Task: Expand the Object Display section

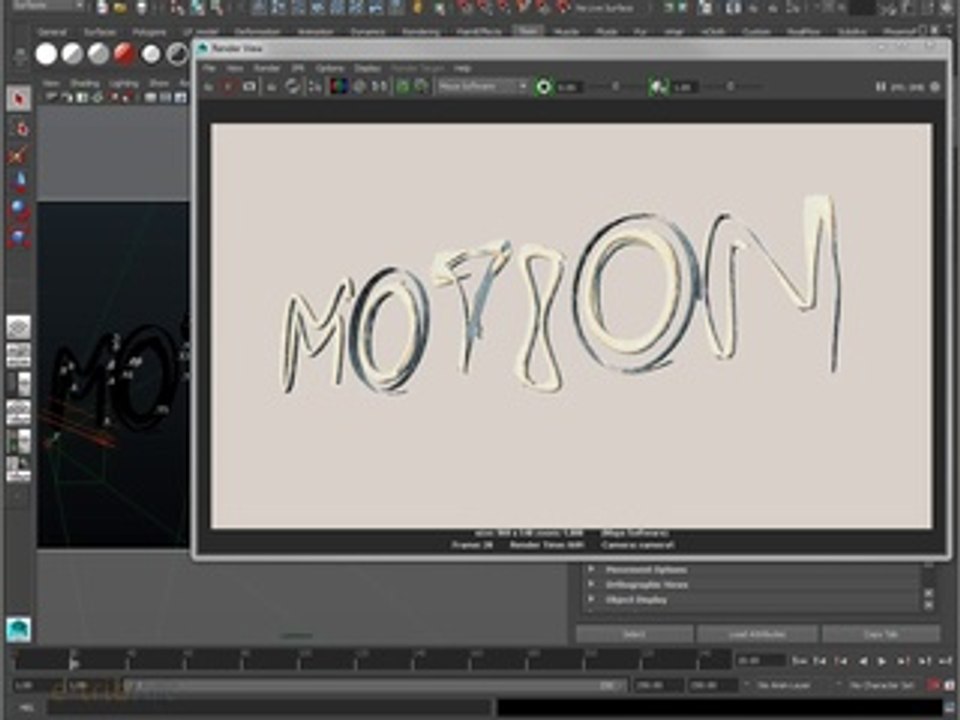Action: click(591, 599)
